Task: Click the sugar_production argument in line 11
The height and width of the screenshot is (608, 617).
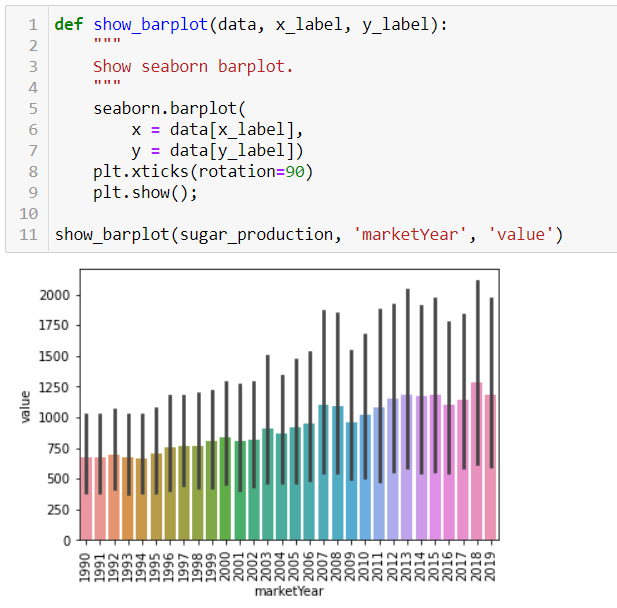Action: [256, 235]
